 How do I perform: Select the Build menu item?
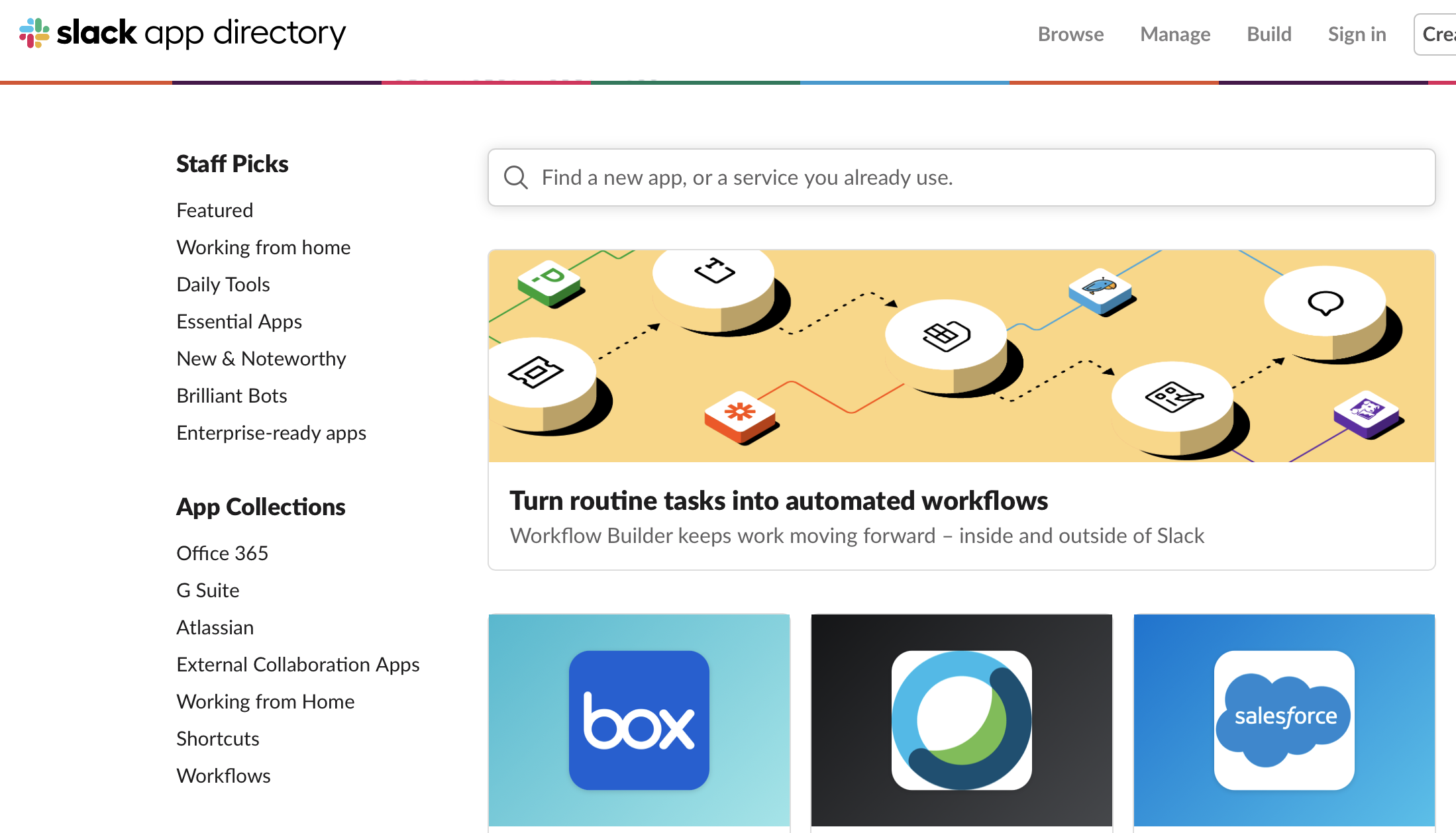(x=1269, y=34)
